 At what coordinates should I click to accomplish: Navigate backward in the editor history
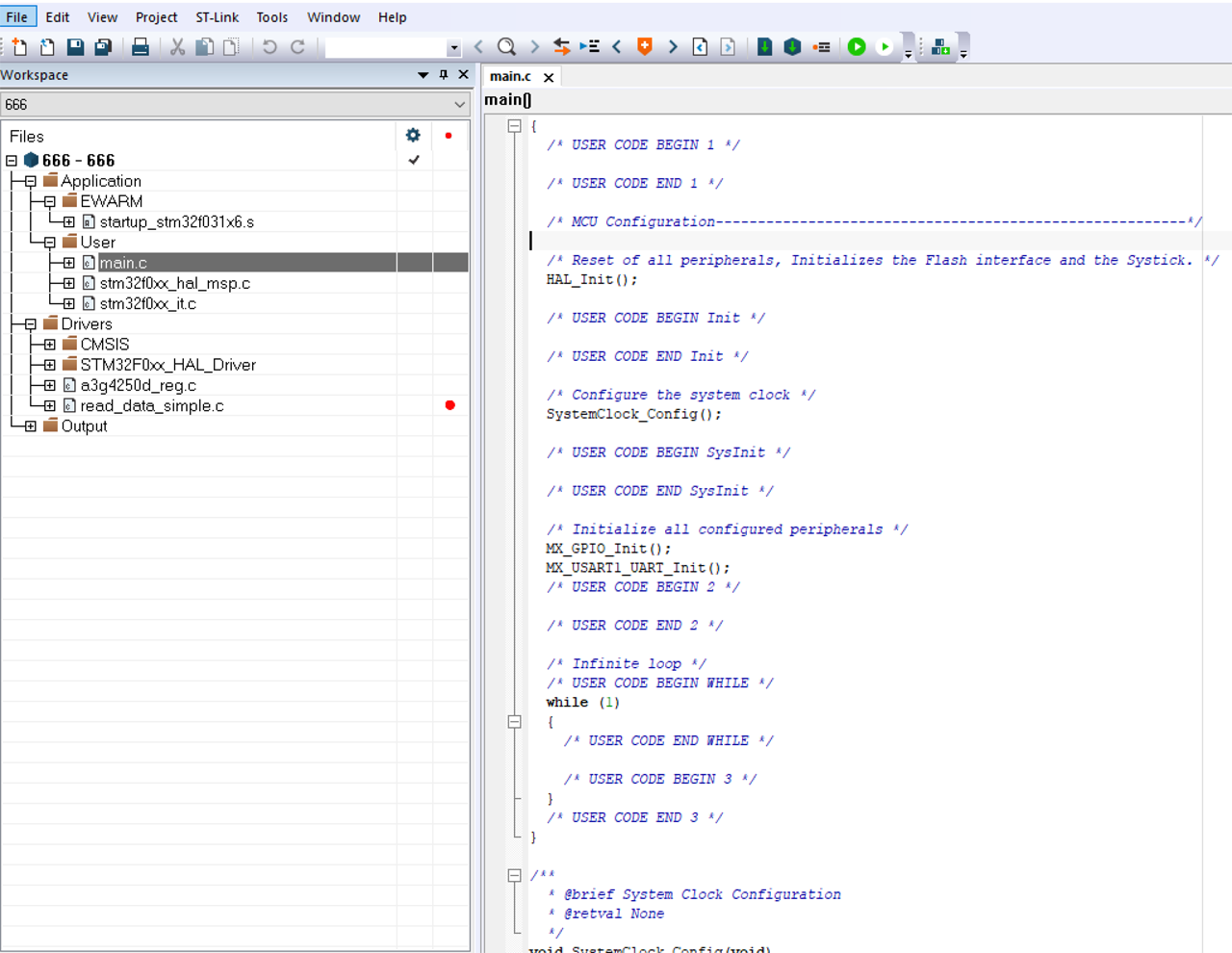point(701,46)
